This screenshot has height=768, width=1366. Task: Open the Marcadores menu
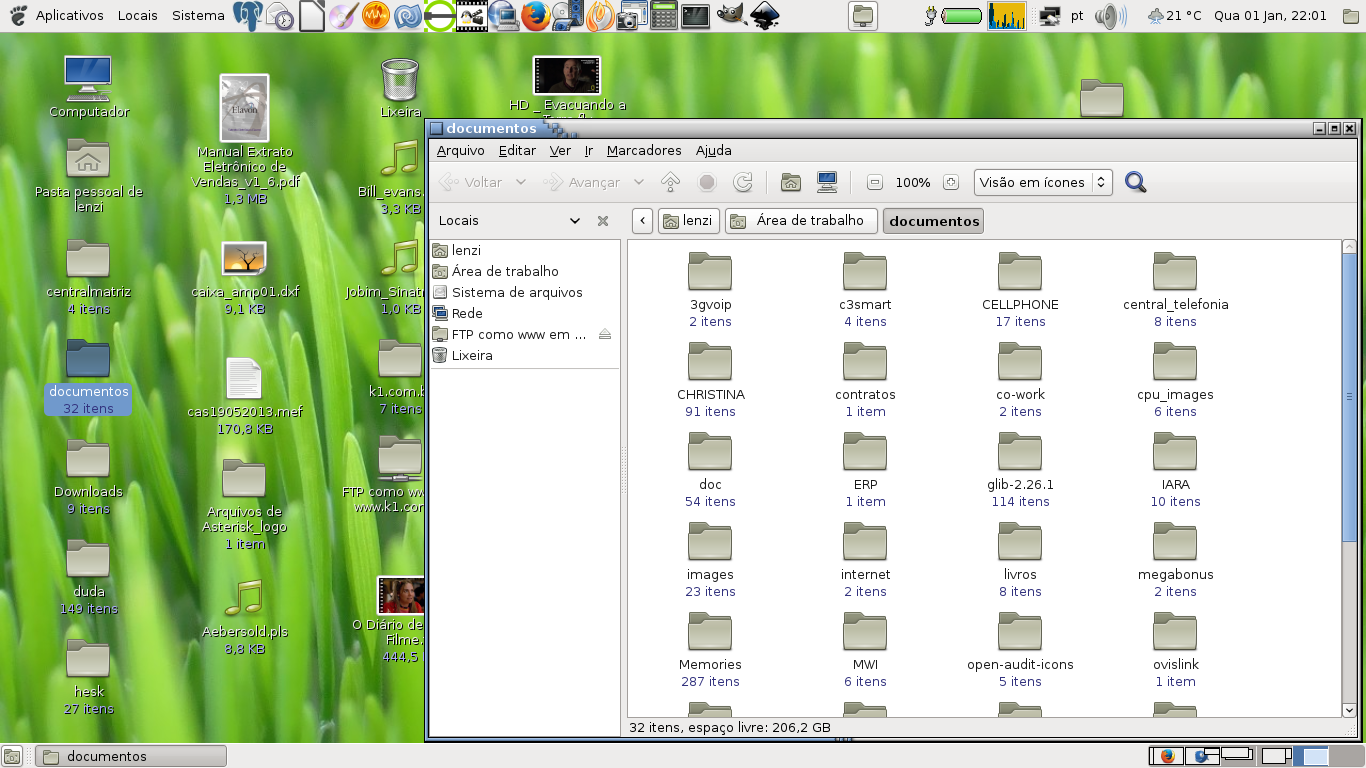pyautogui.click(x=644, y=150)
